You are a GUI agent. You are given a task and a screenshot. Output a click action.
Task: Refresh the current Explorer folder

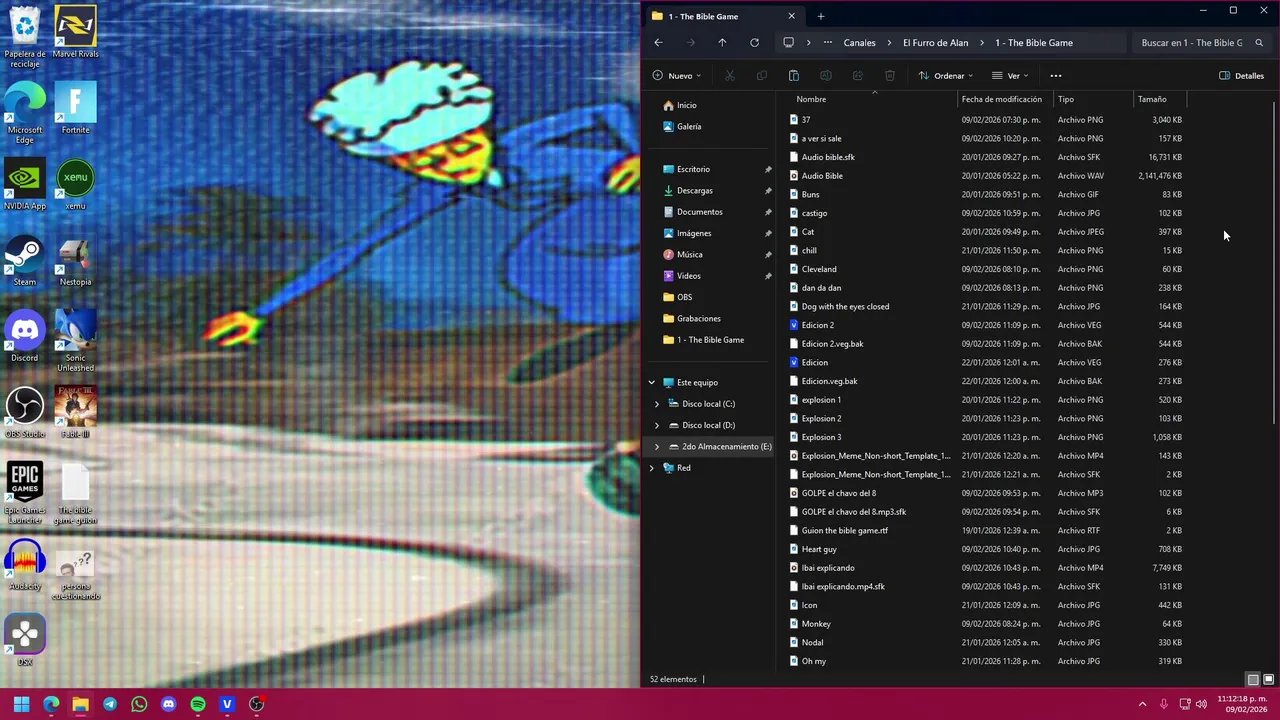[x=755, y=43]
